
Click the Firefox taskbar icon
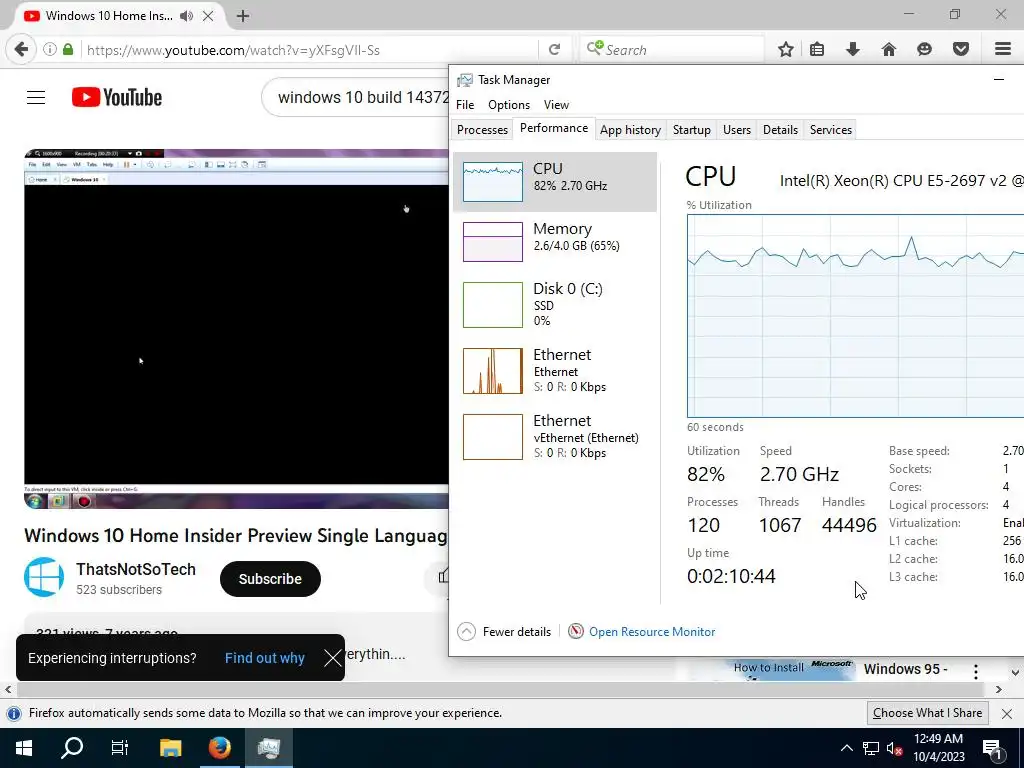[x=219, y=748]
